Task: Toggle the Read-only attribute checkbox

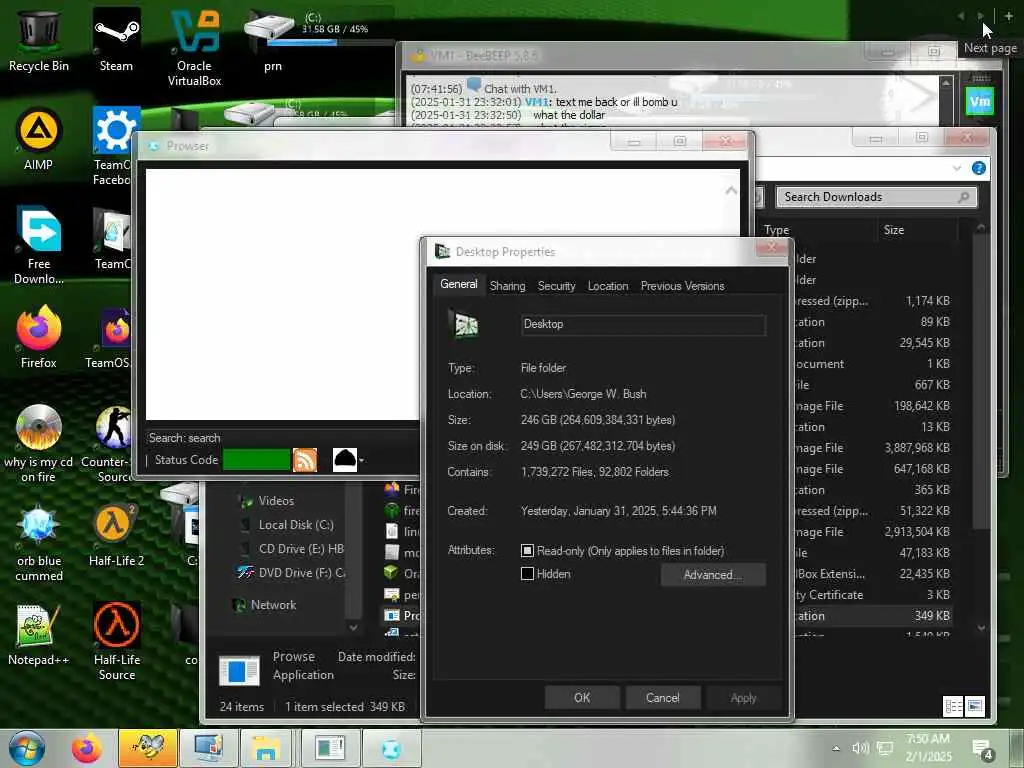Action: [527, 551]
